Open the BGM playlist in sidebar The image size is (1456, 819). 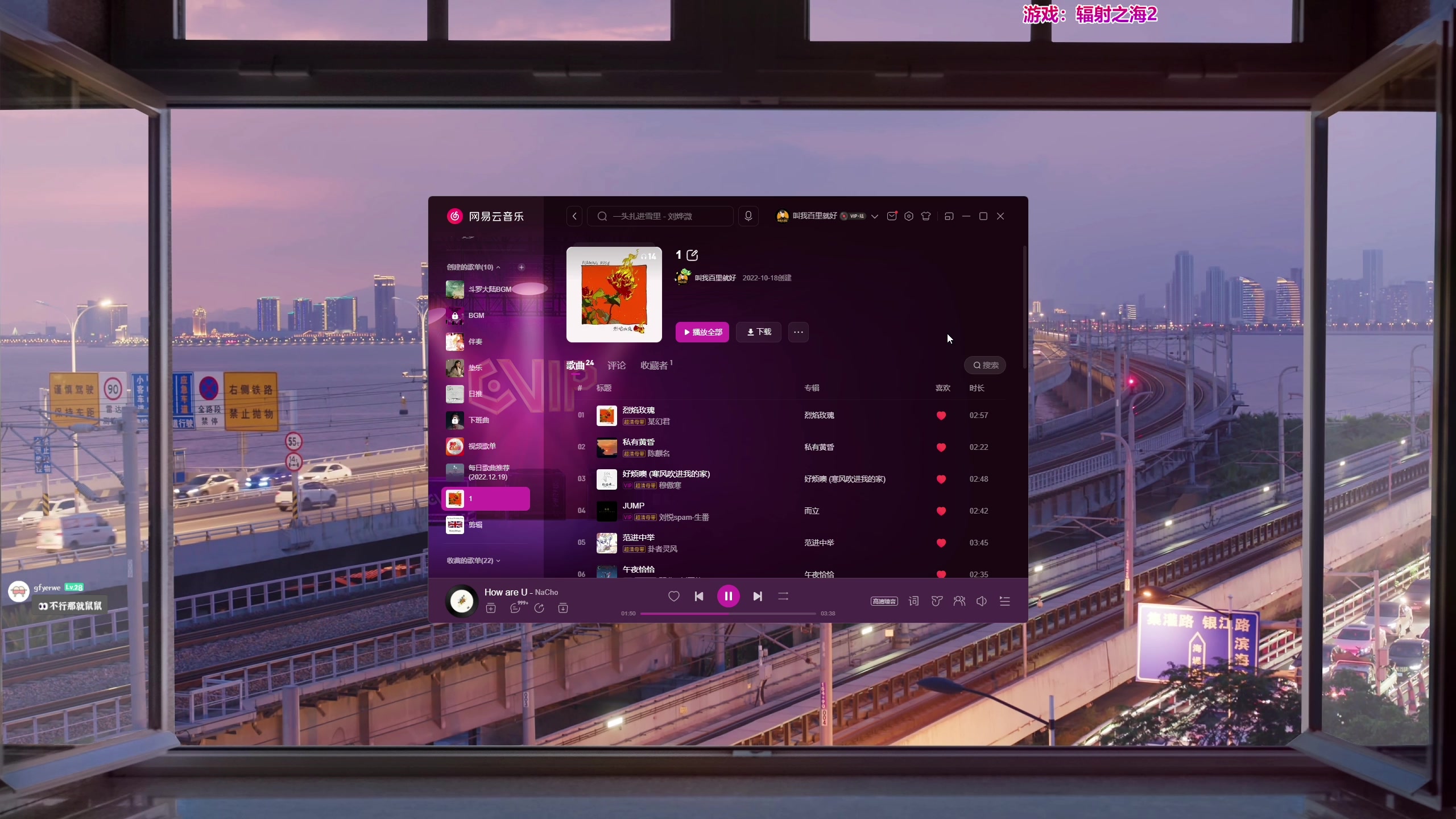[x=487, y=316]
